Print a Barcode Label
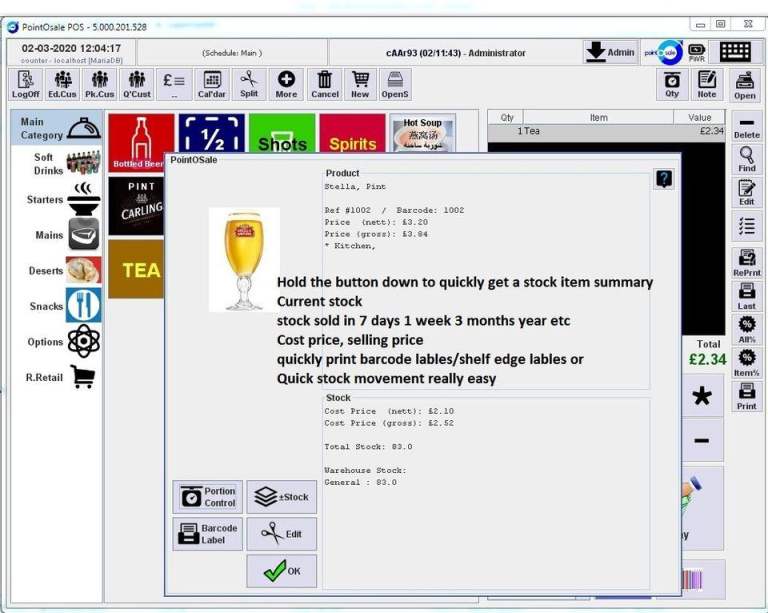The width and height of the screenshot is (768, 613). click(x=208, y=534)
